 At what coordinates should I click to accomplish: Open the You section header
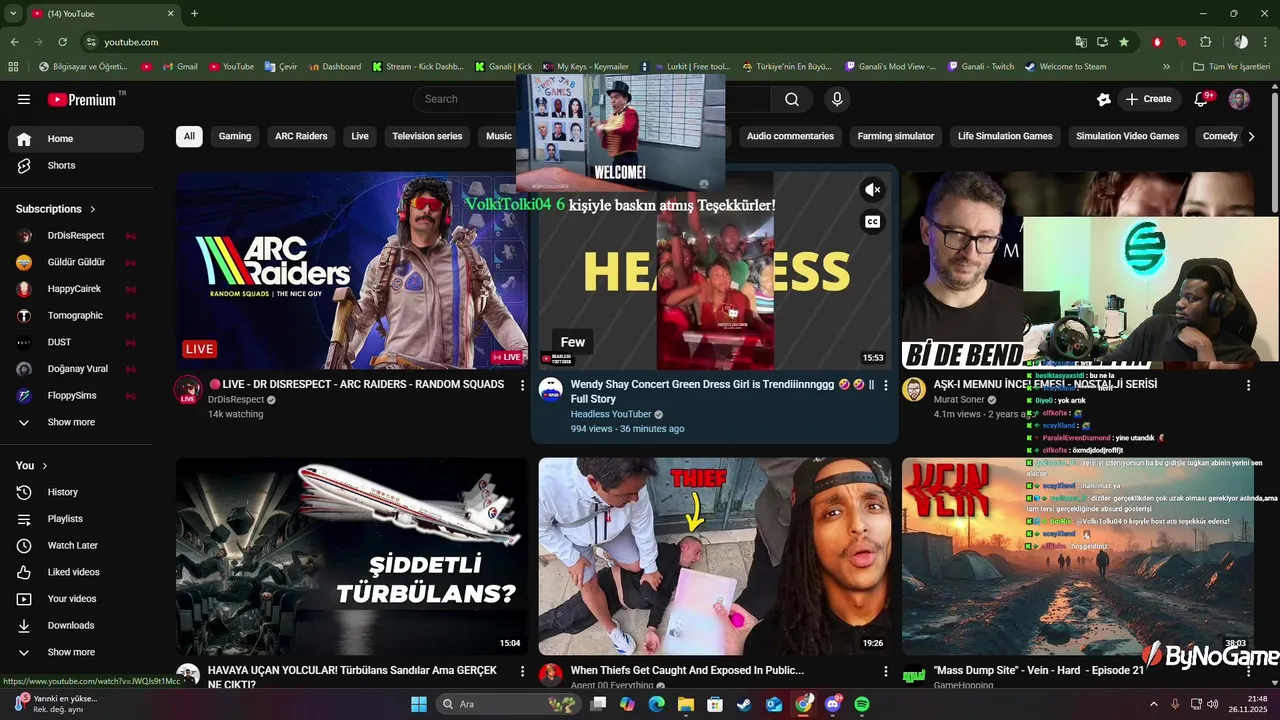pyautogui.click(x=32, y=466)
